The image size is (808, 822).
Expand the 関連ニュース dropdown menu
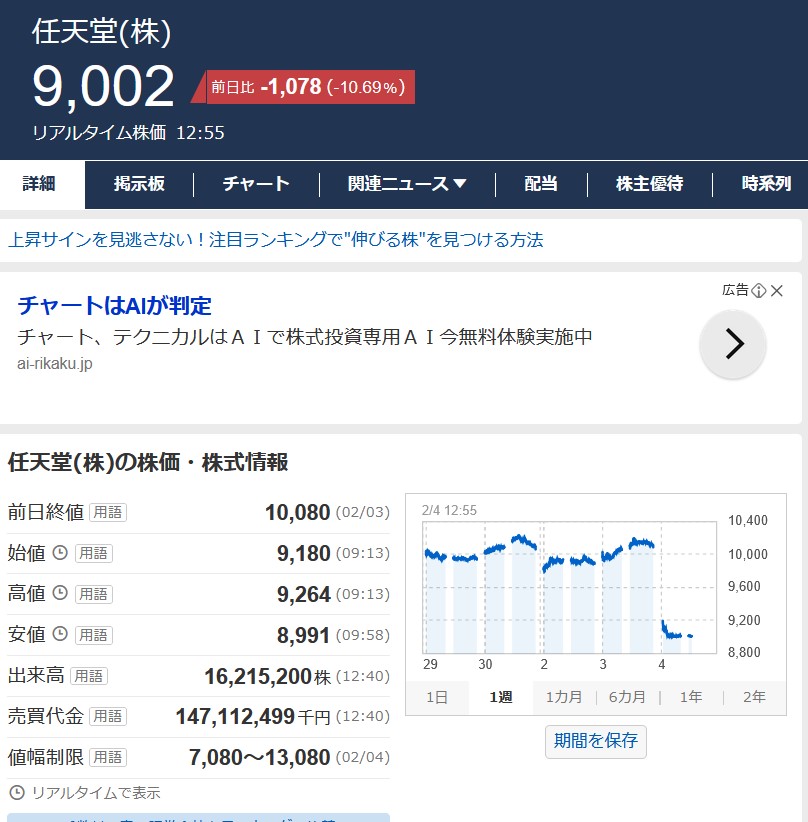click(407, 184)
